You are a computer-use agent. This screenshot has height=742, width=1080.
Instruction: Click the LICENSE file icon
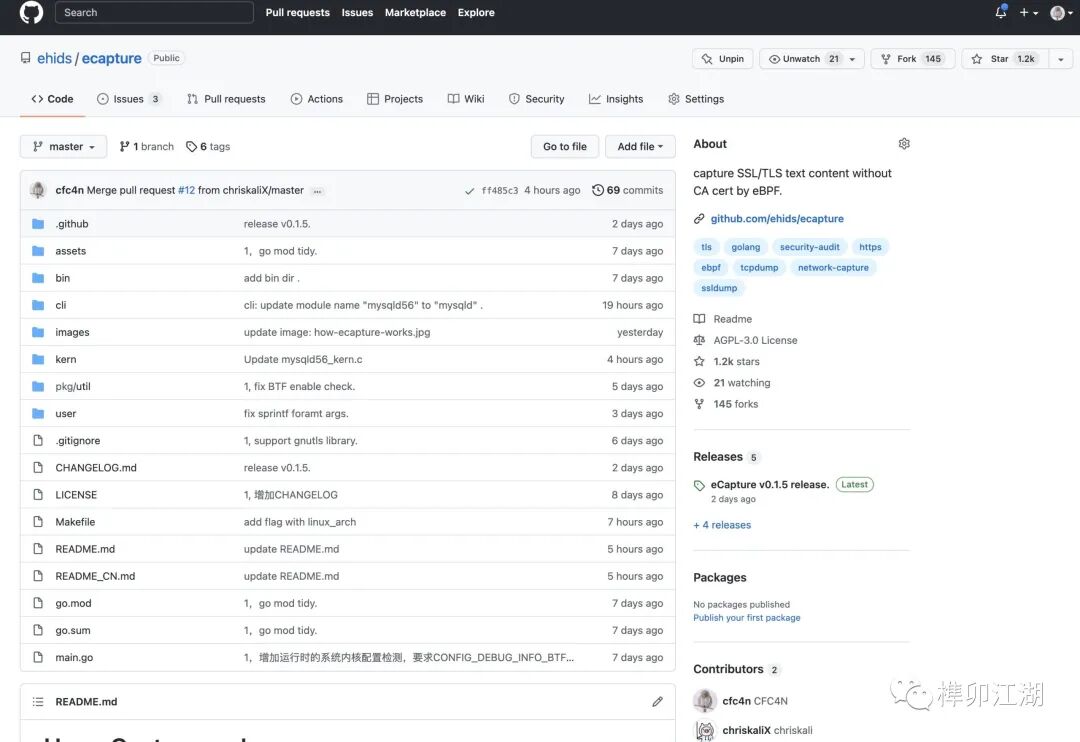pos(38,495)
